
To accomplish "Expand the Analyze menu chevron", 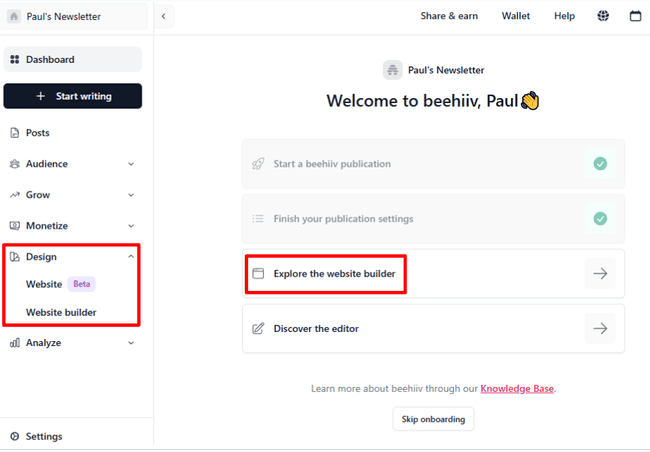I will [x=131, y=343].
